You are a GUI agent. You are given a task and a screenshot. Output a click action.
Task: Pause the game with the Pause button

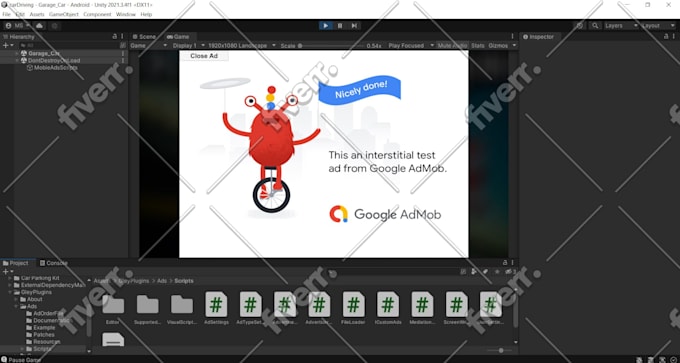(x=340, y=26)
